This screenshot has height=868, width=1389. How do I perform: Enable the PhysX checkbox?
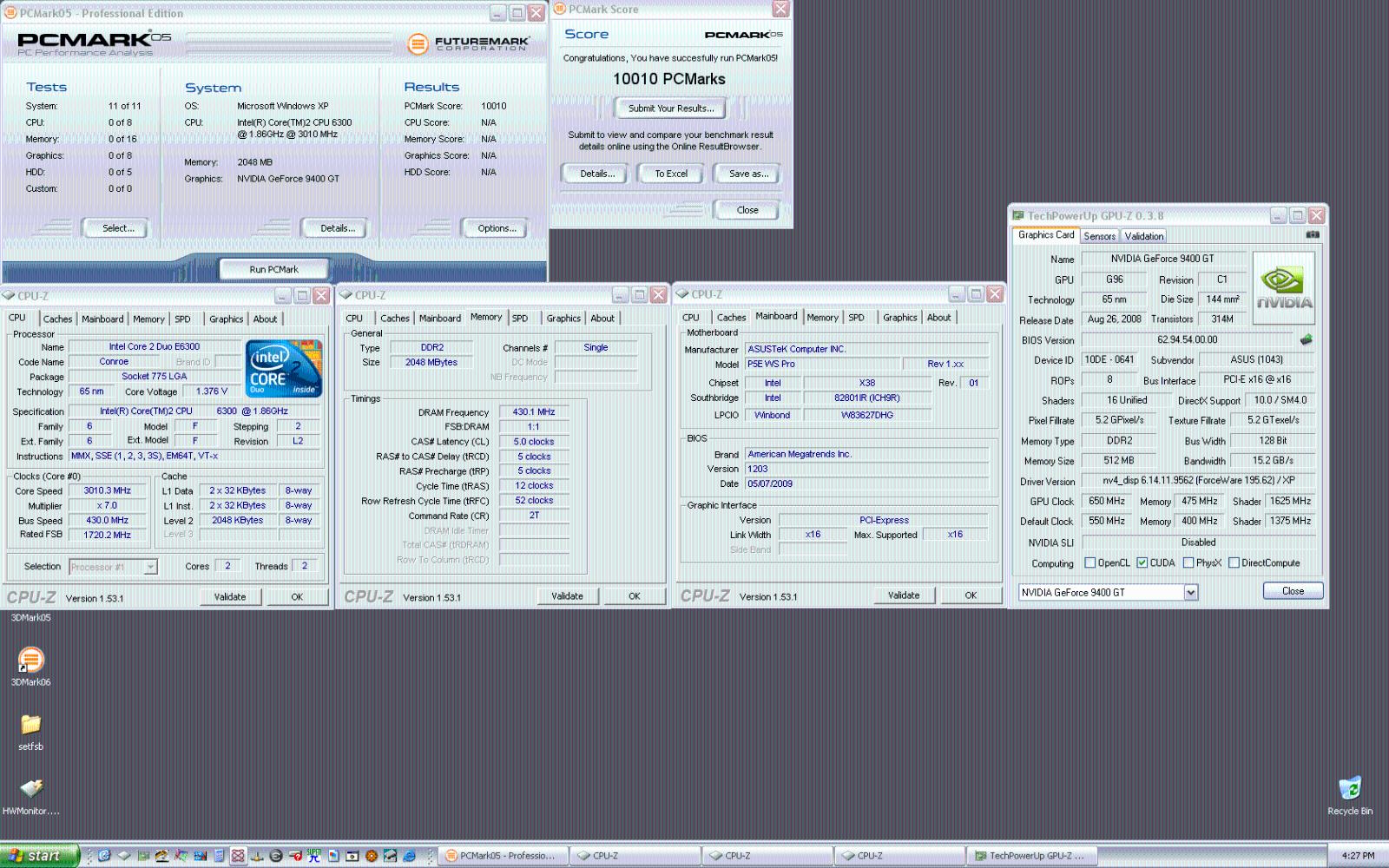1188,562
